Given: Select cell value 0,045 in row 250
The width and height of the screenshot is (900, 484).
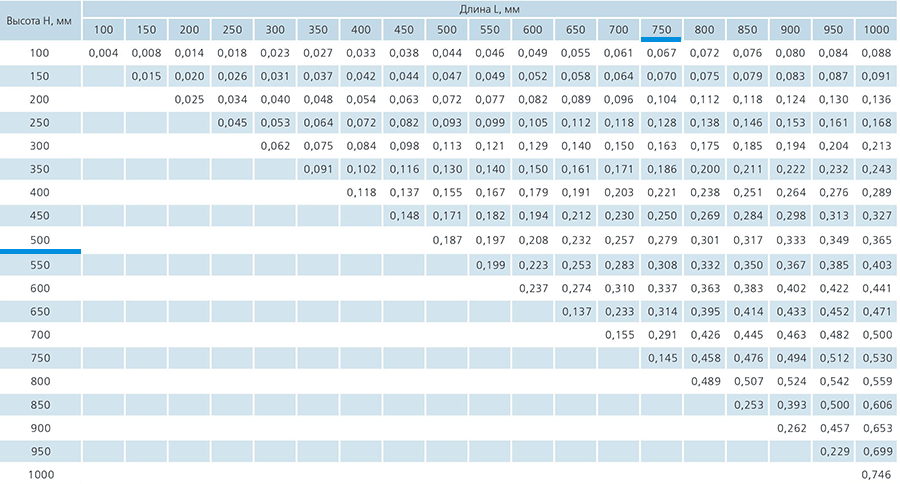Looking at the screenshot, I should pos(232,123).
